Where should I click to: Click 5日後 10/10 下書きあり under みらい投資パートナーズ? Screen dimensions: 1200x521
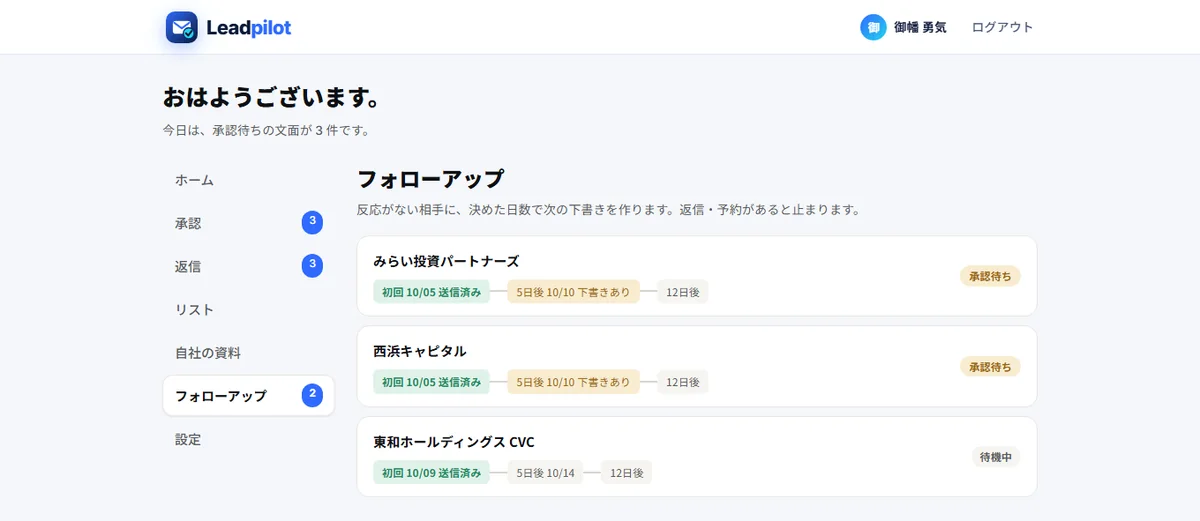(573, 292)
